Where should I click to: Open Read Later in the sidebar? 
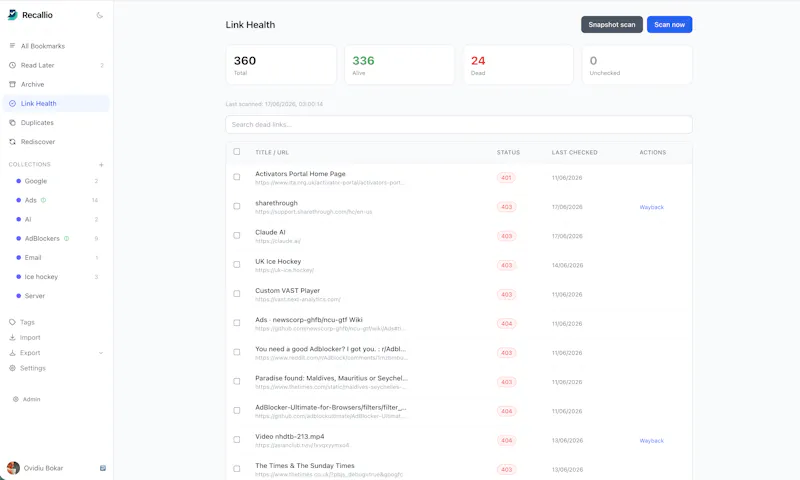click(x=56, y=65)
